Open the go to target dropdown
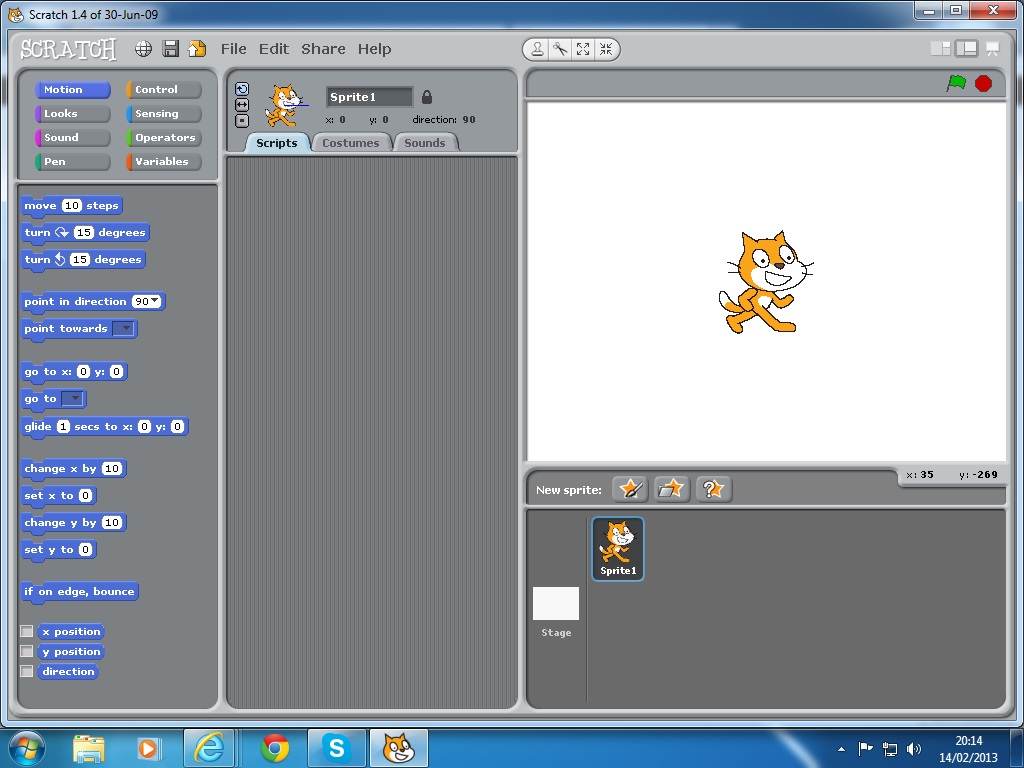This screenshot has height=768, width=1024. 73,399
